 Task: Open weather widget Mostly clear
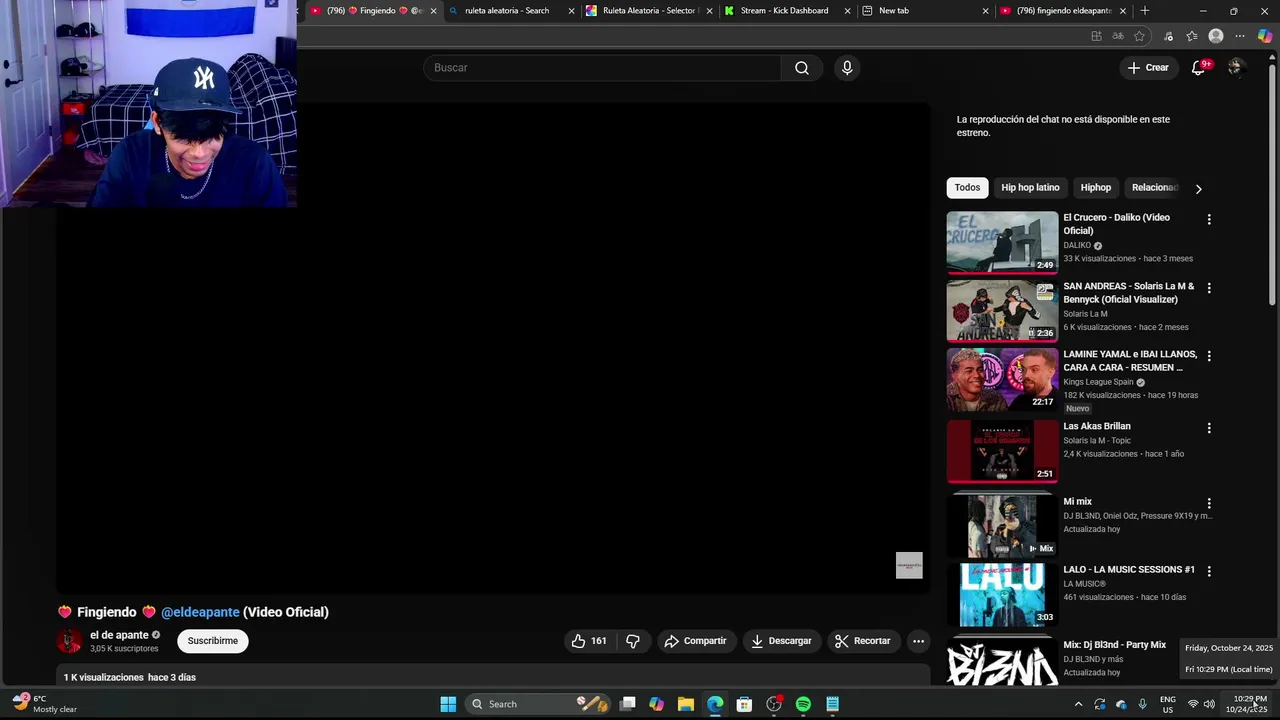coord(45,704)
